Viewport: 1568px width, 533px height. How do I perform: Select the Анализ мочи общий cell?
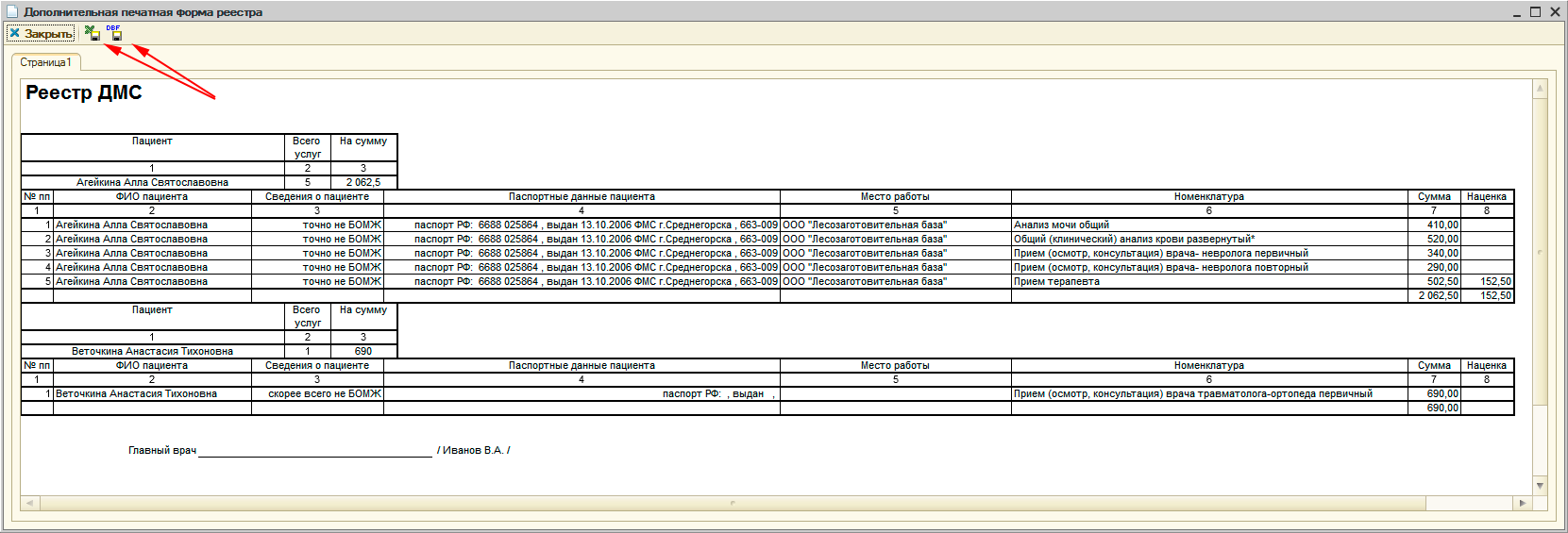click(1061, 225)
